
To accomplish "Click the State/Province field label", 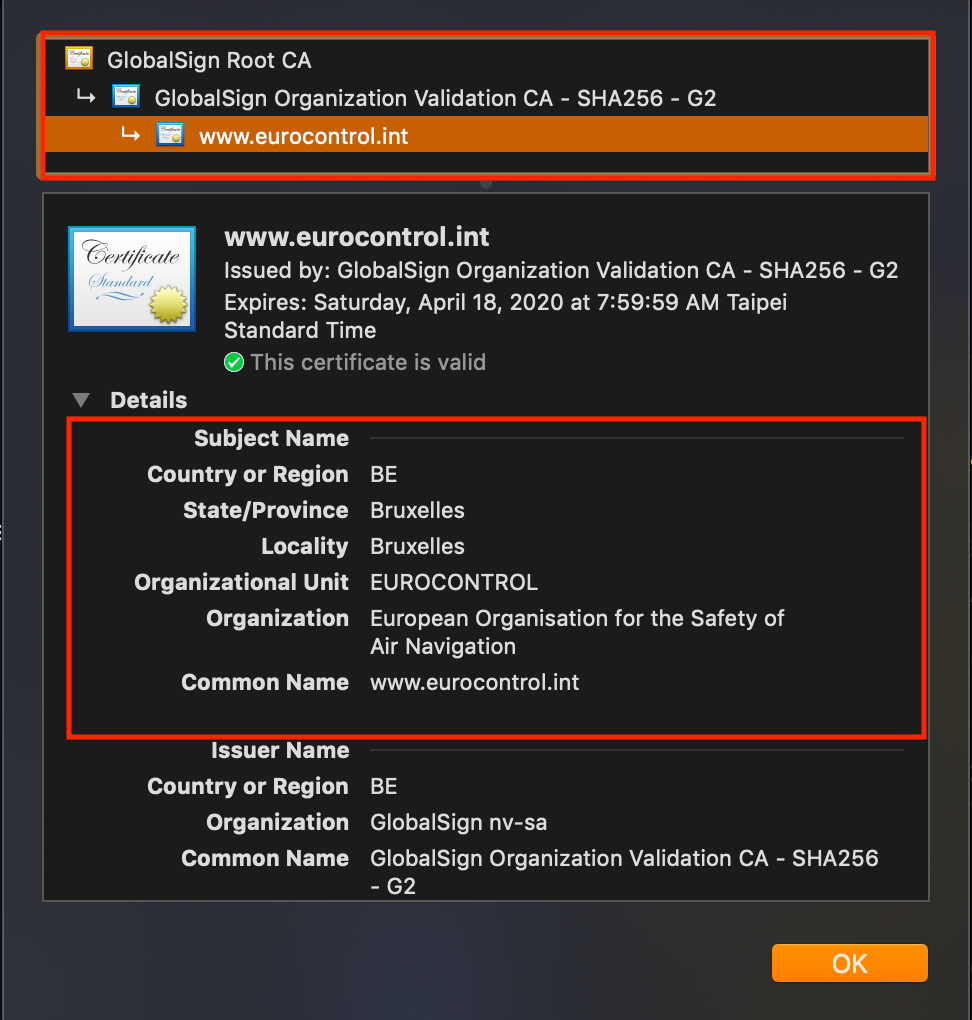I will point(265,511).
